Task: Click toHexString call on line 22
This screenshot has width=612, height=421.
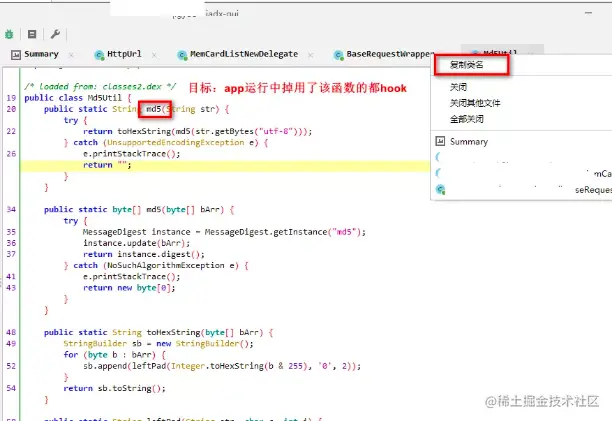Action: 144,131
